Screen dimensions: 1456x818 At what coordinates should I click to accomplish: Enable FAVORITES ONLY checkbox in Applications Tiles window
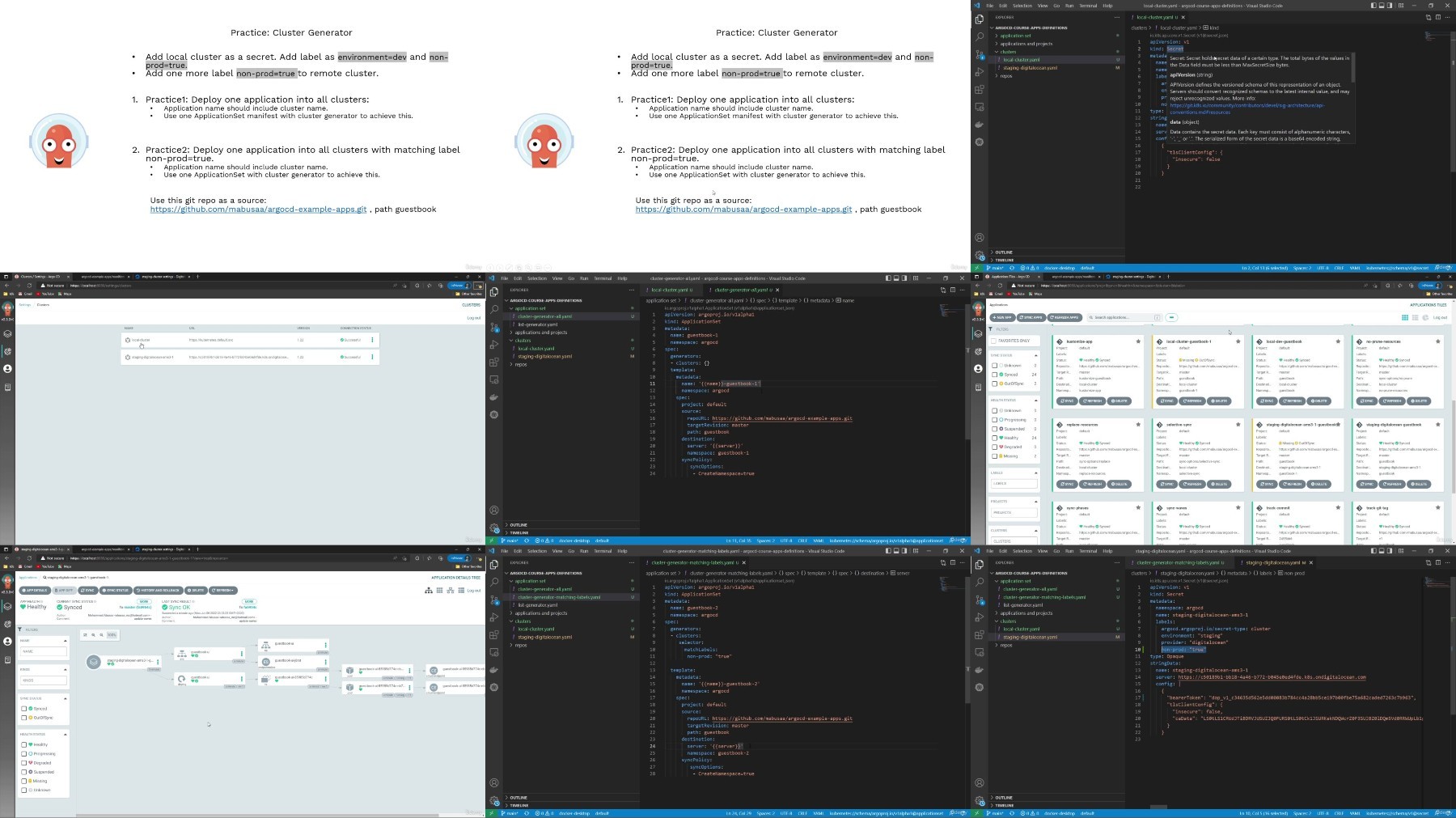click(x=995, y=341)
